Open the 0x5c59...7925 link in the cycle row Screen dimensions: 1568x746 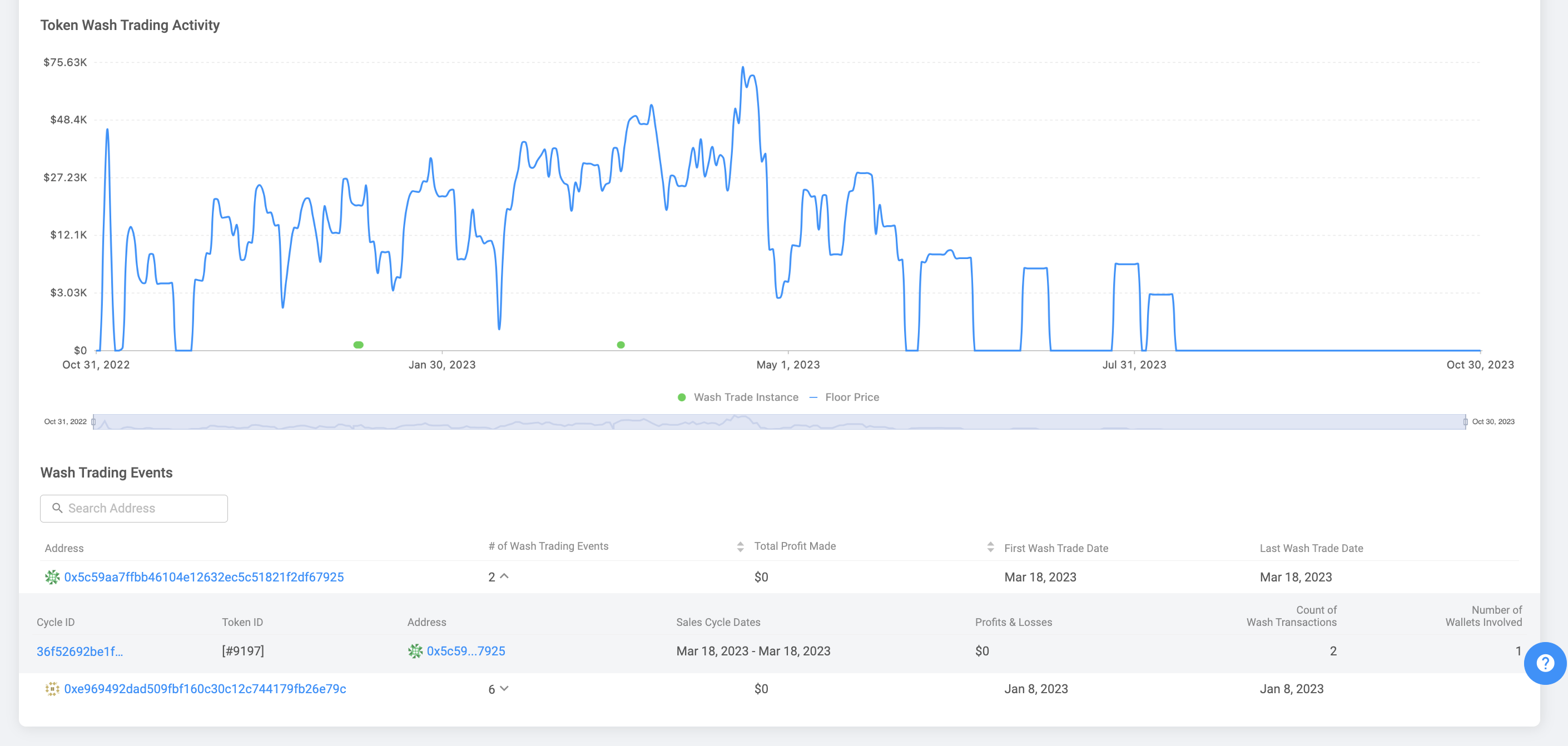pos(465,650)
